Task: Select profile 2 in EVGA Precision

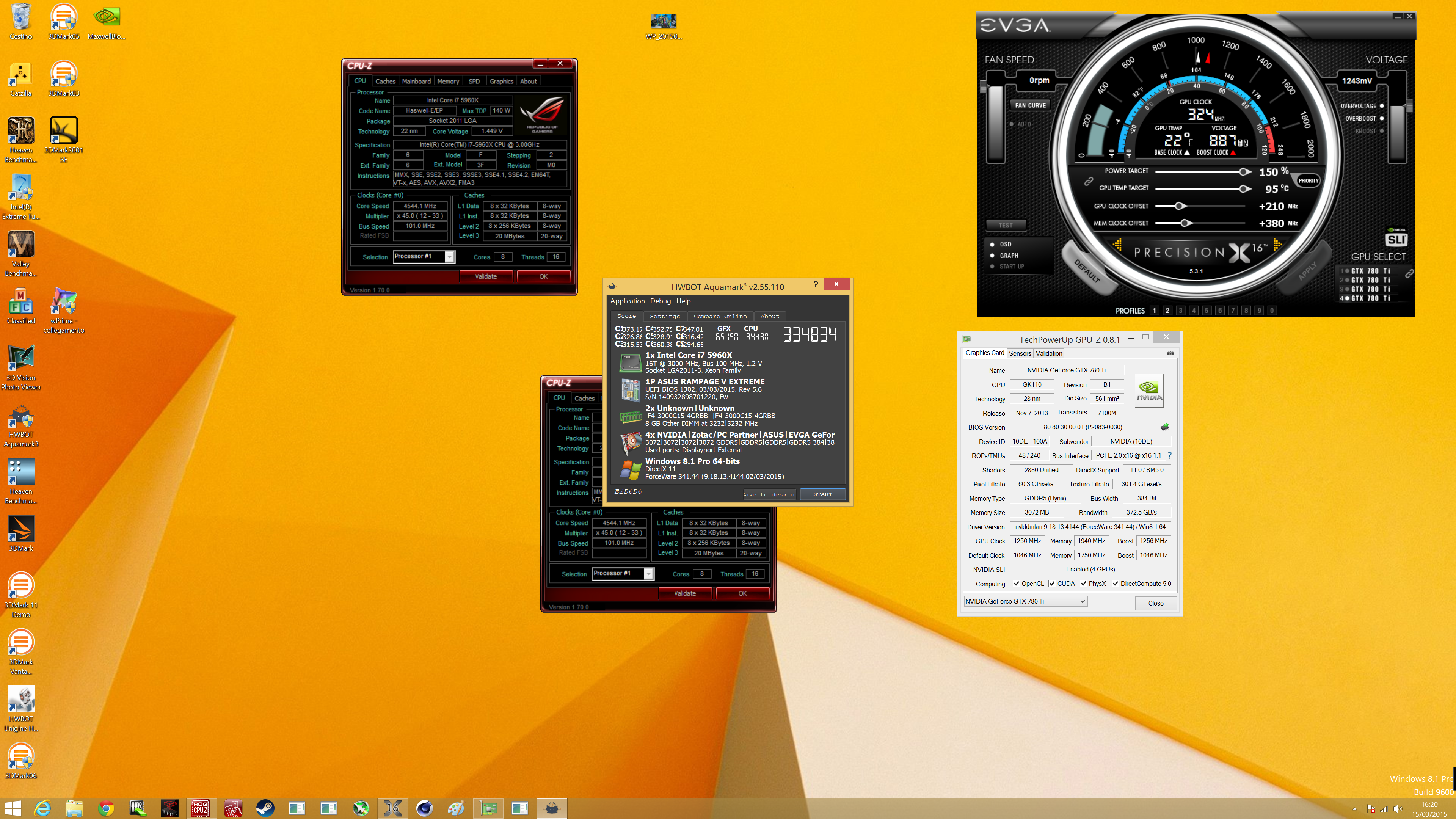Action: coord(1167,310)
